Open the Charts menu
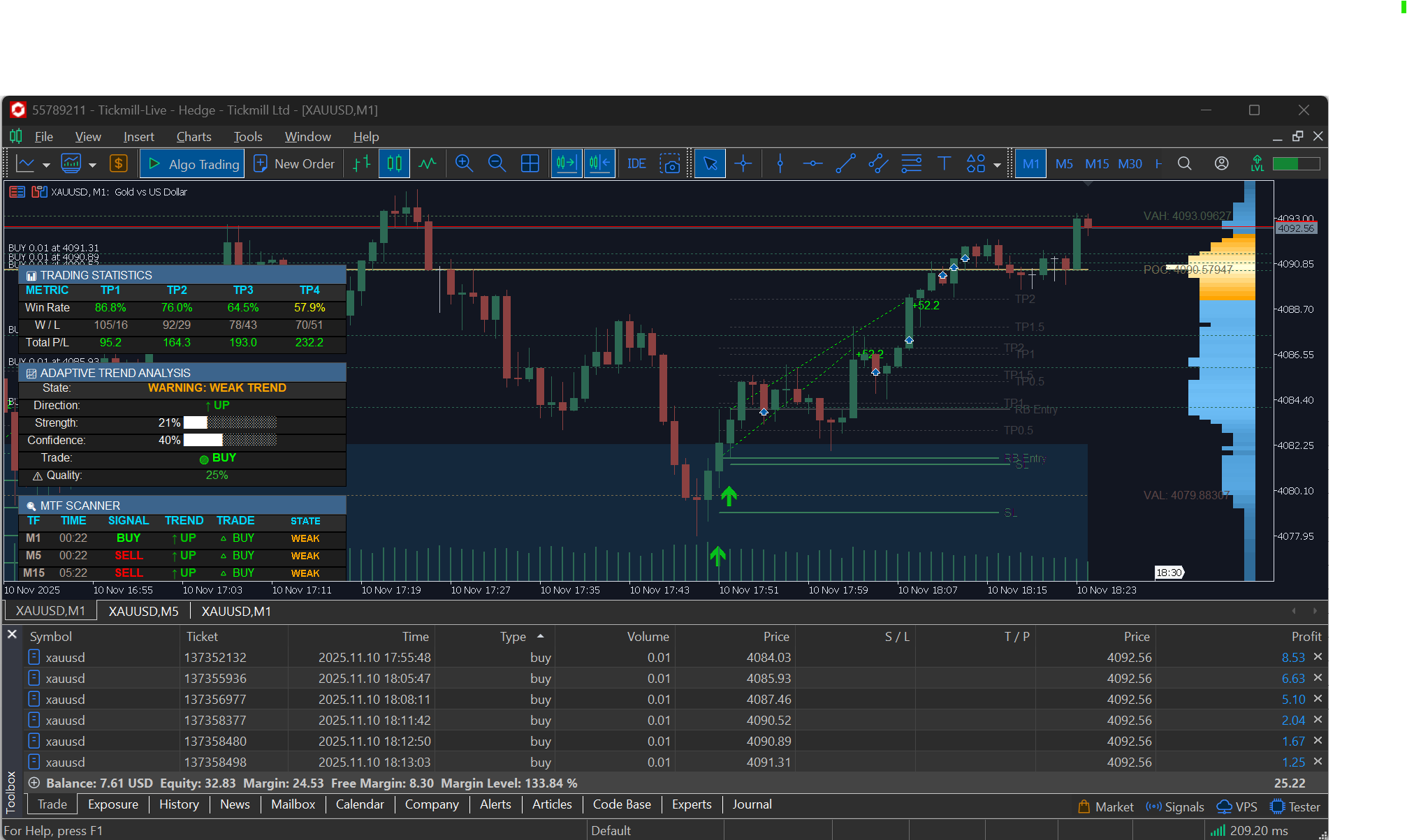1407x840 pixels. pyautogui.click(x=194, y=137)
